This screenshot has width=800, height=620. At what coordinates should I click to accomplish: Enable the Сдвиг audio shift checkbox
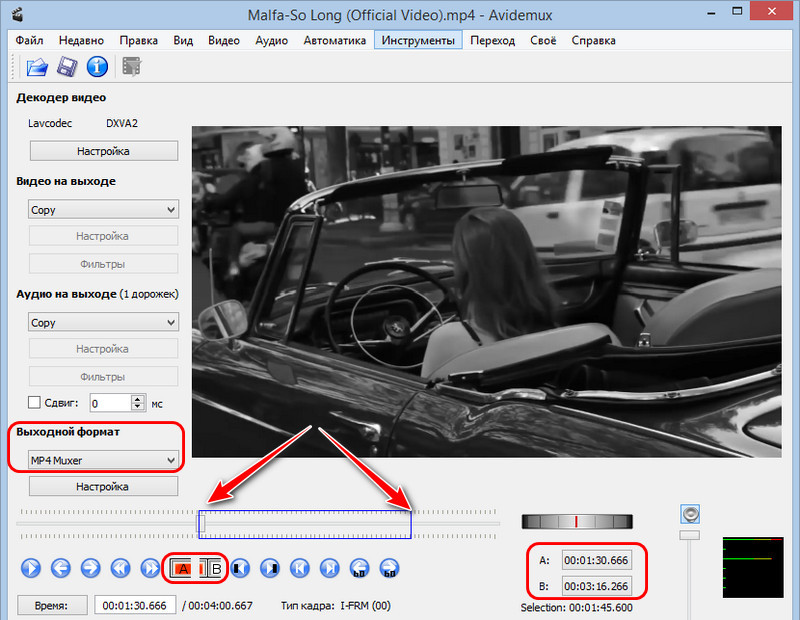[34, 403]
